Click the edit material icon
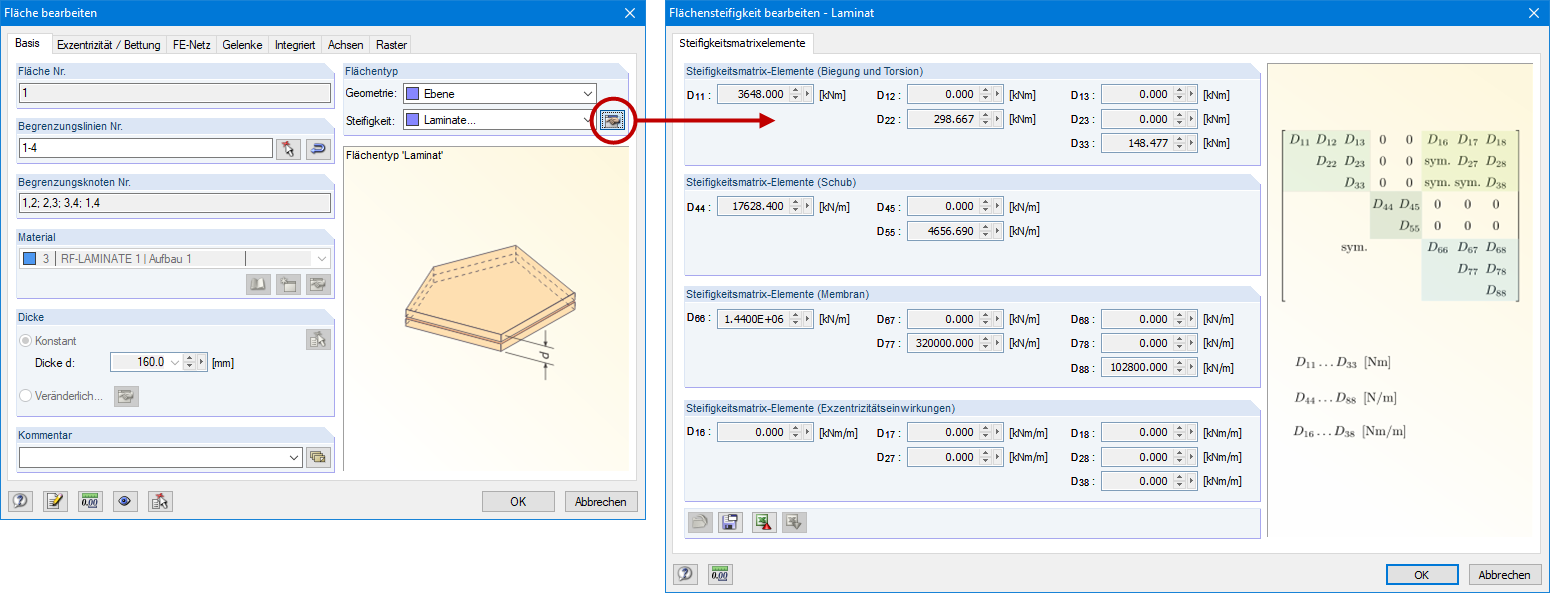The height and width of the screenshot is (595, 1551). (318, 285)
